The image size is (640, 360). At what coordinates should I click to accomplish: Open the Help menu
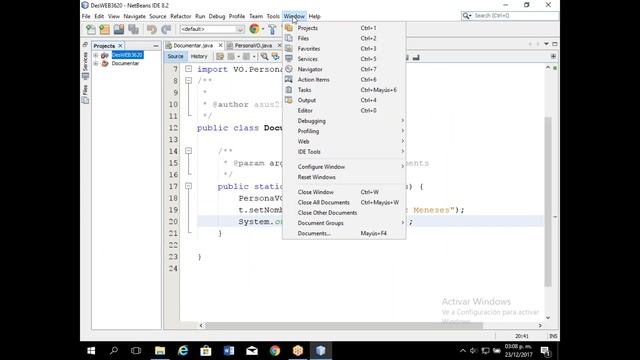tap(314, 16)
